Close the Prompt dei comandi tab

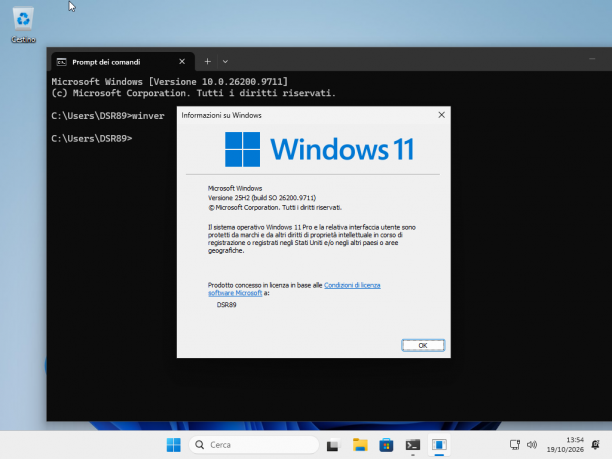182,62
